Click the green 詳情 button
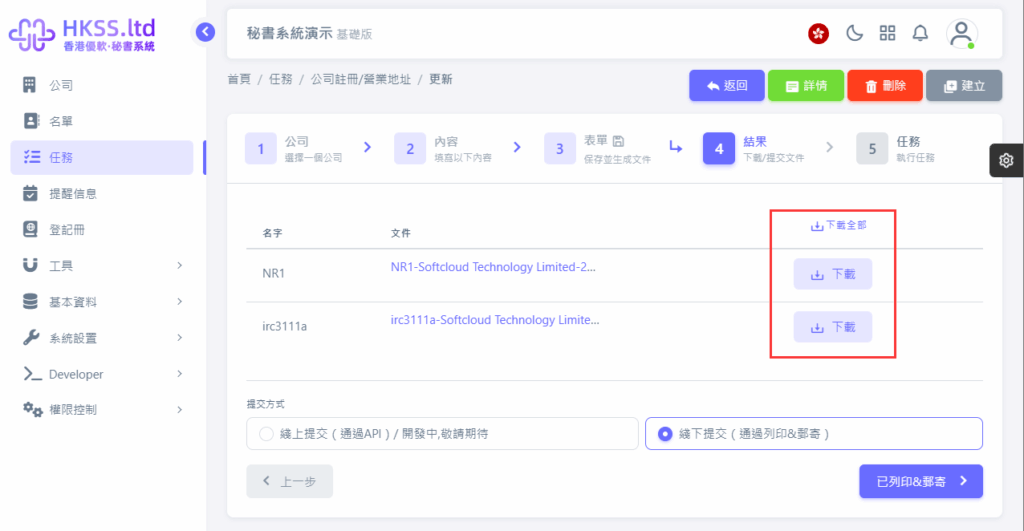 coord(806,86)
